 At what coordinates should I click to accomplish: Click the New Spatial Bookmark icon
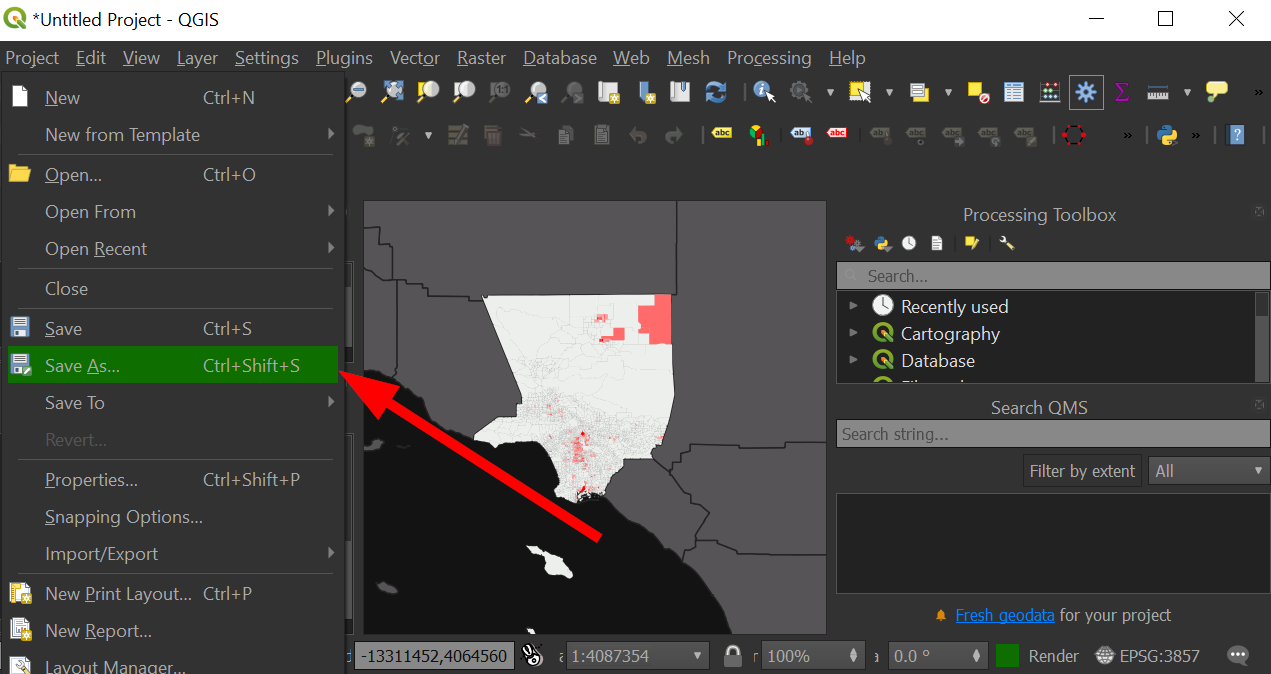point(645,92)
